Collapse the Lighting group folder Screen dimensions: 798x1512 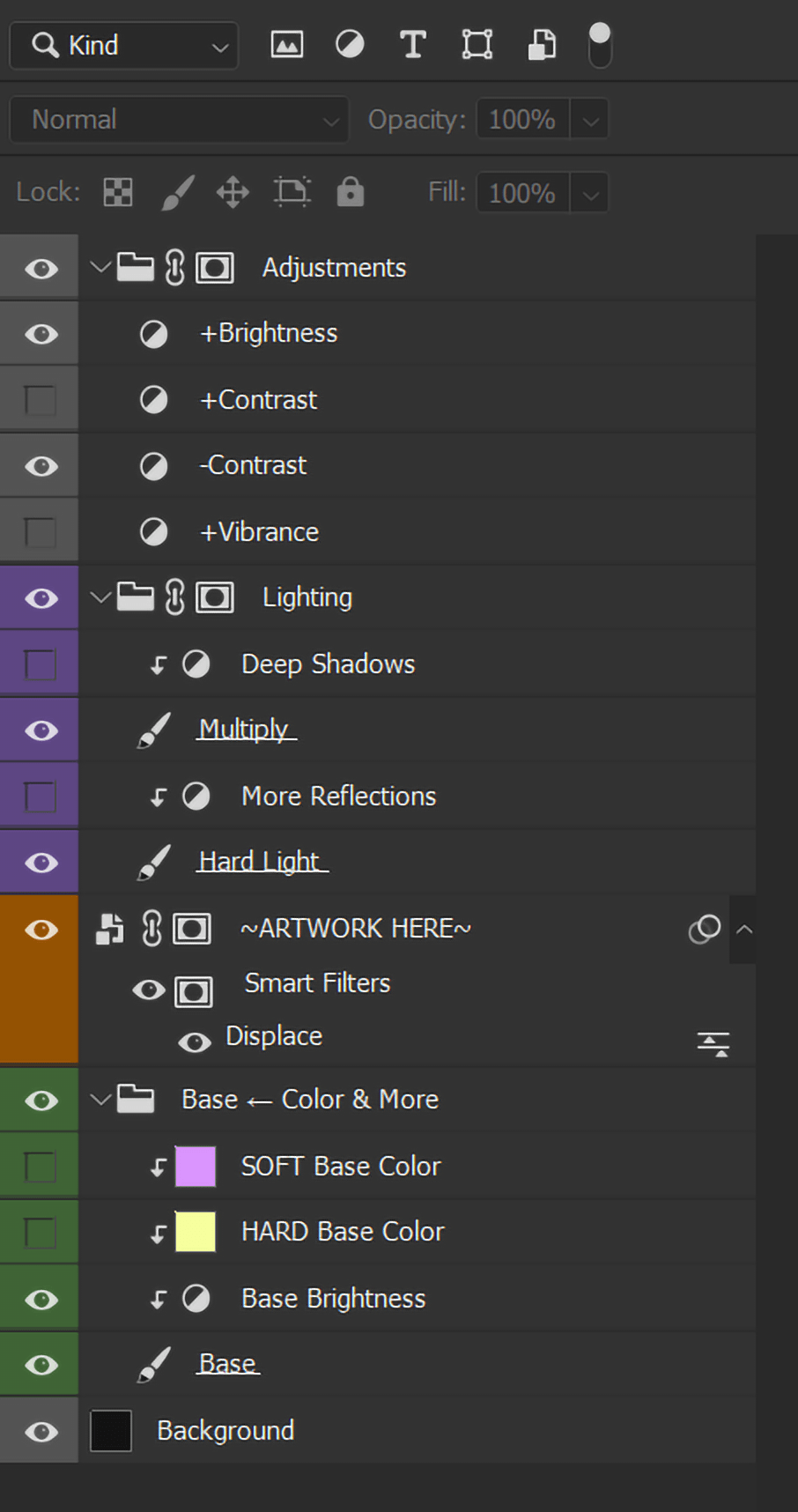[100, 597]
